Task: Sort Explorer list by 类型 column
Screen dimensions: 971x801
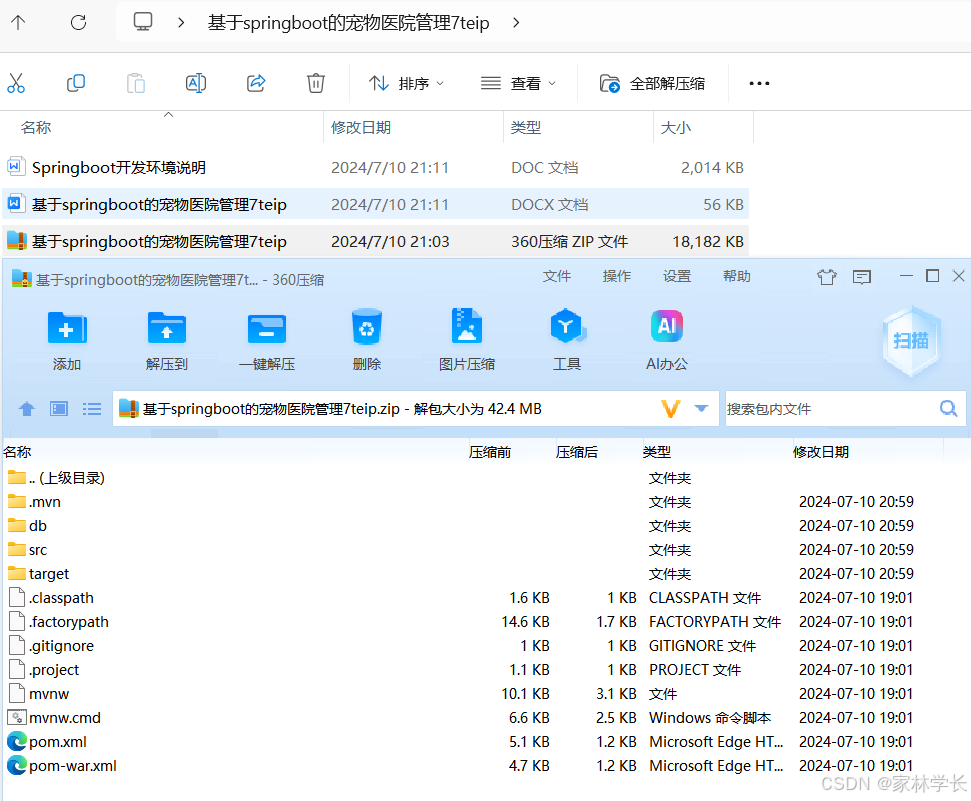Action: click(526, 128)
